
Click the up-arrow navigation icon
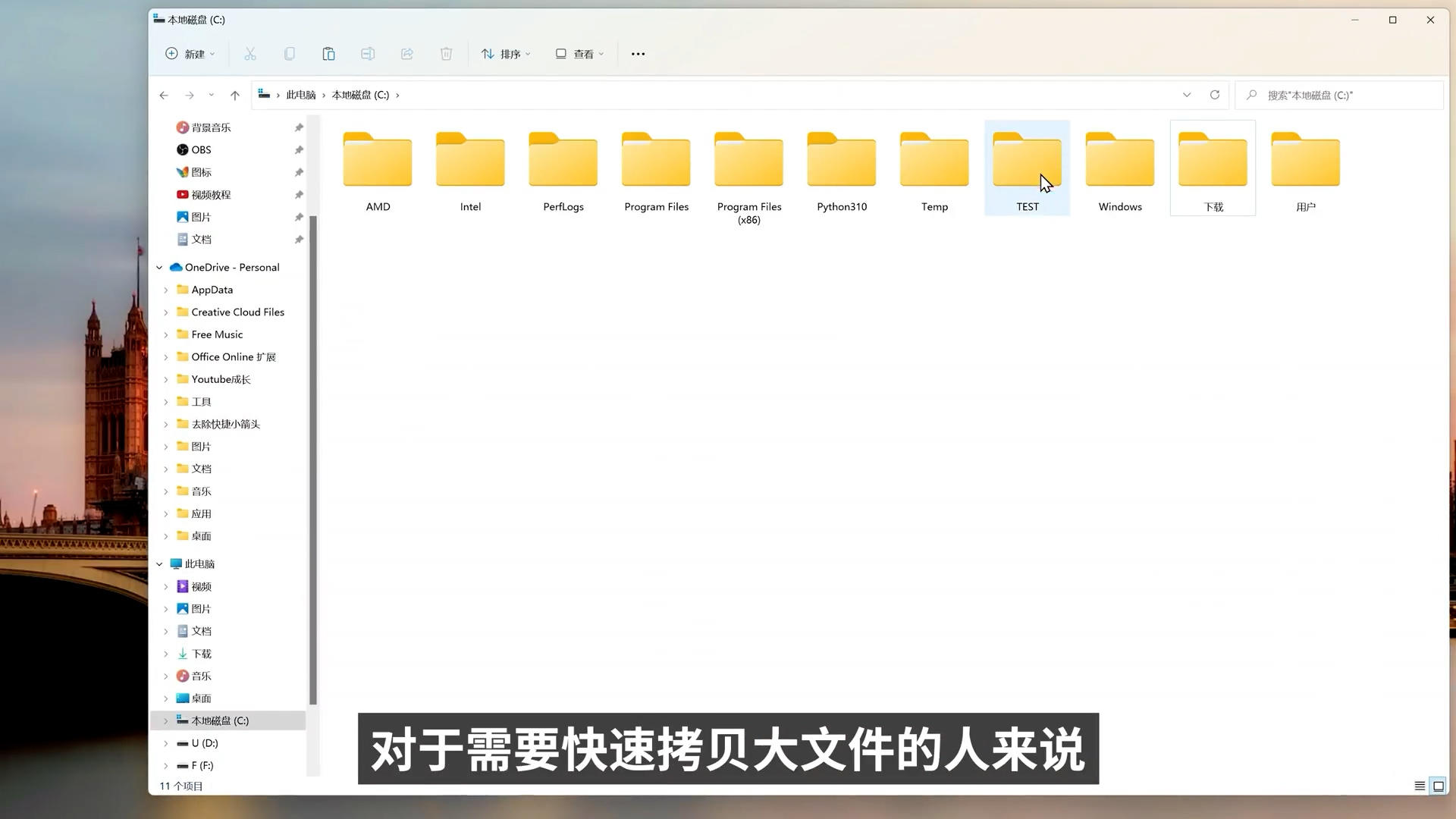[235, 95]
